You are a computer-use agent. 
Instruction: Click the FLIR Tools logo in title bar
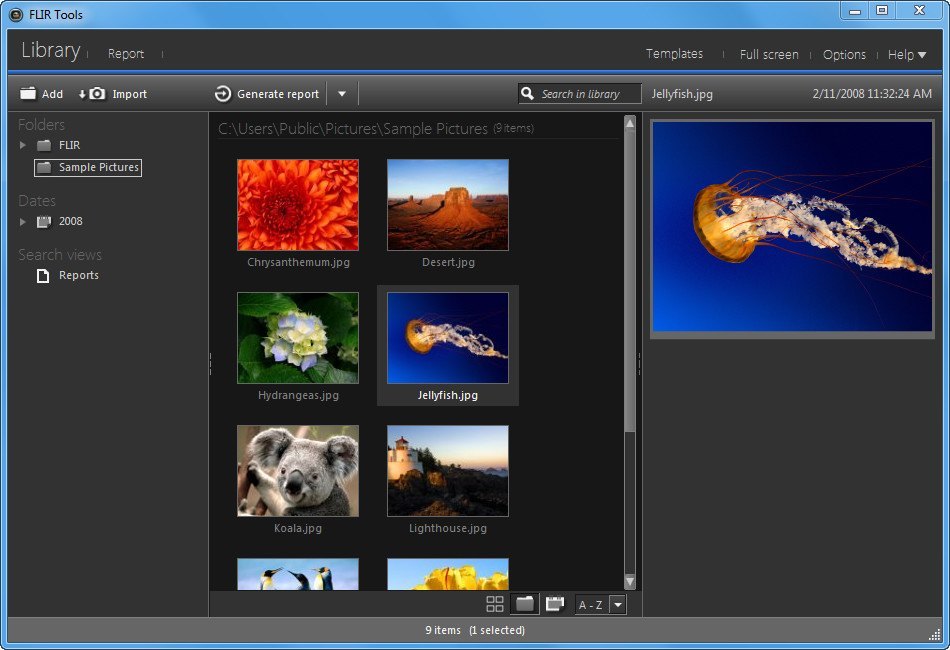pos(15,13)
